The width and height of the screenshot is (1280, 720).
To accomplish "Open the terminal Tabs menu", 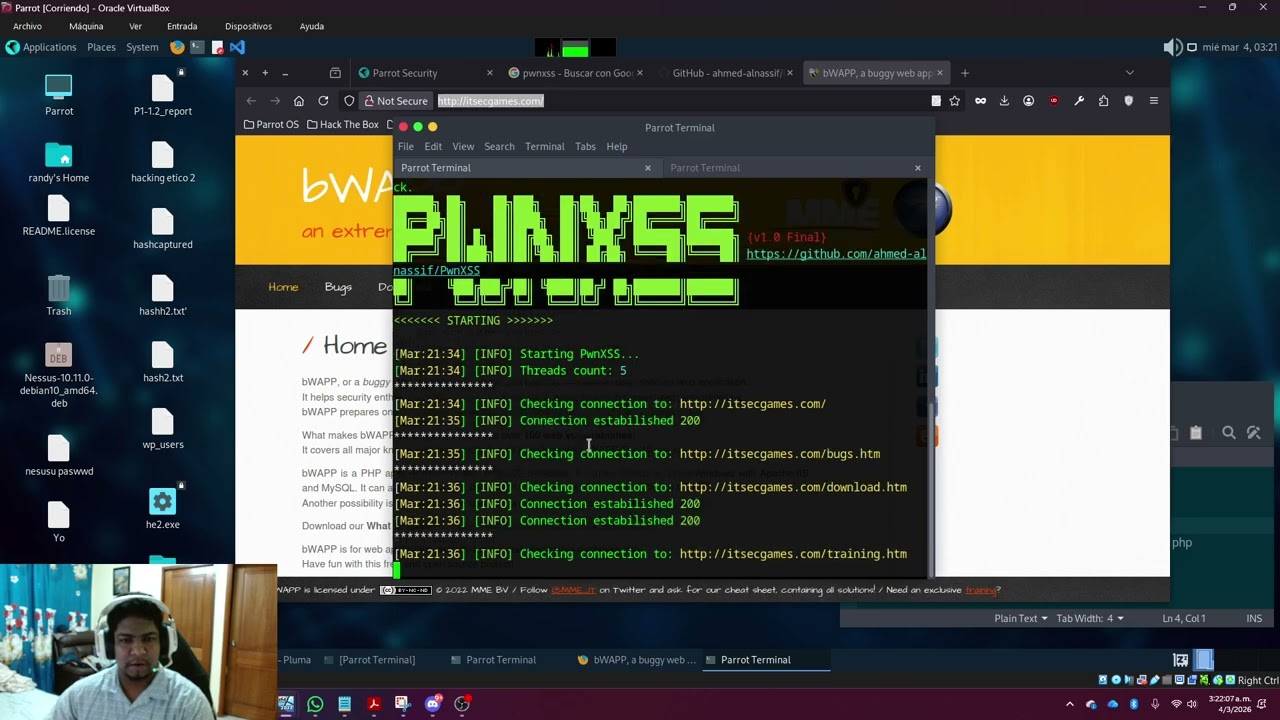I will coord(585,147).
